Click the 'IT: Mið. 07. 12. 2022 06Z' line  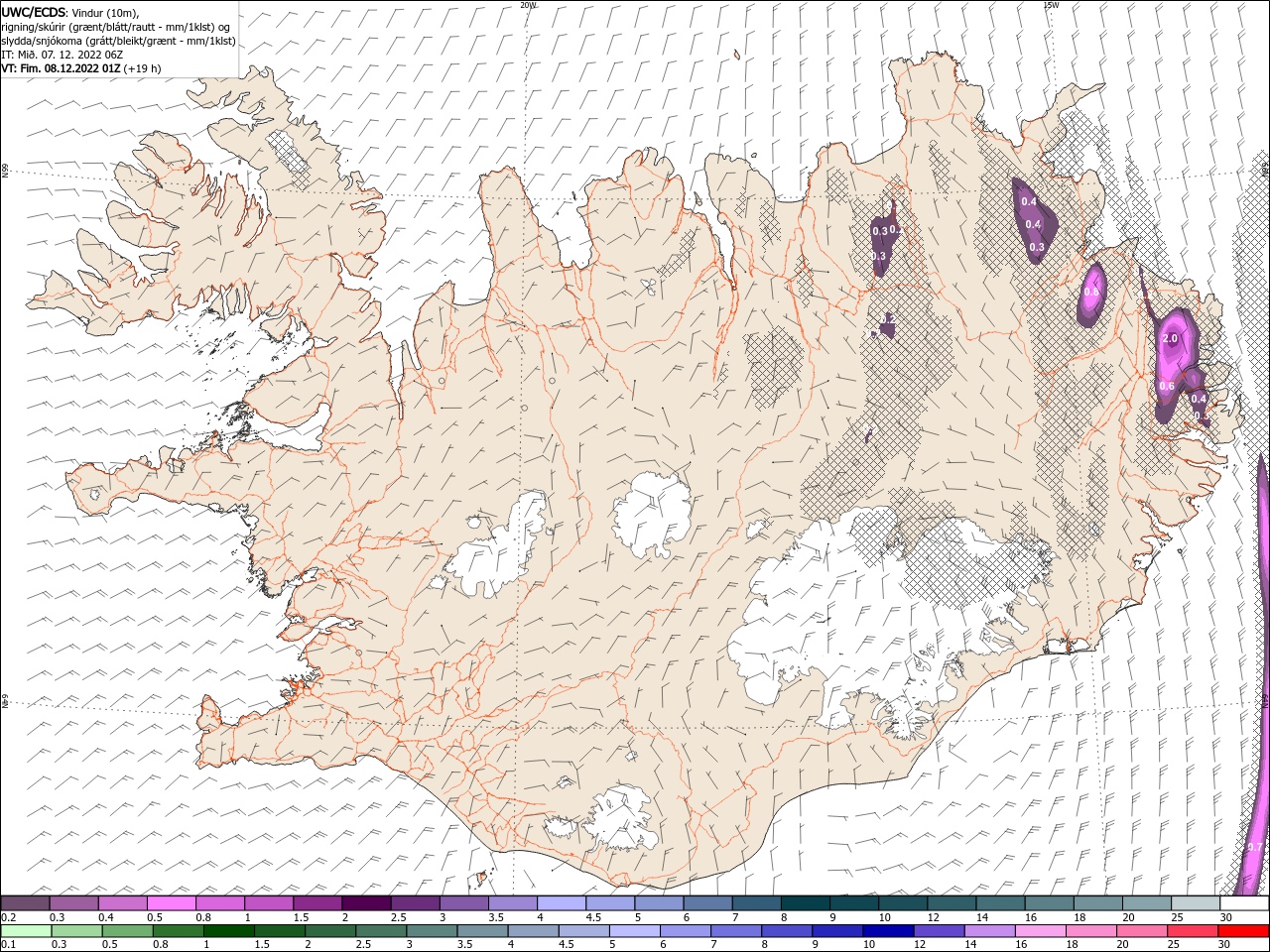62,55
